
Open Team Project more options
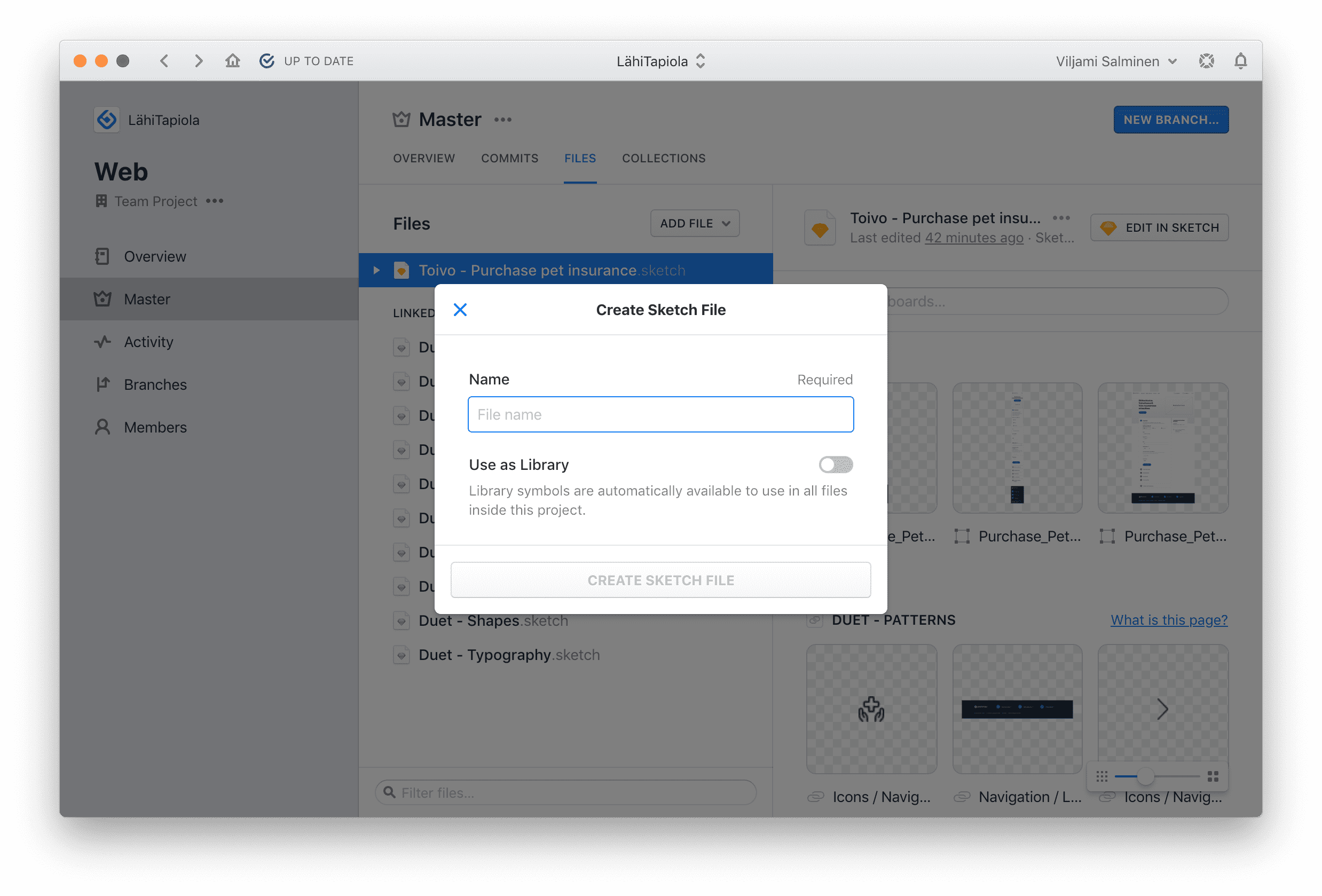point(215,201)
